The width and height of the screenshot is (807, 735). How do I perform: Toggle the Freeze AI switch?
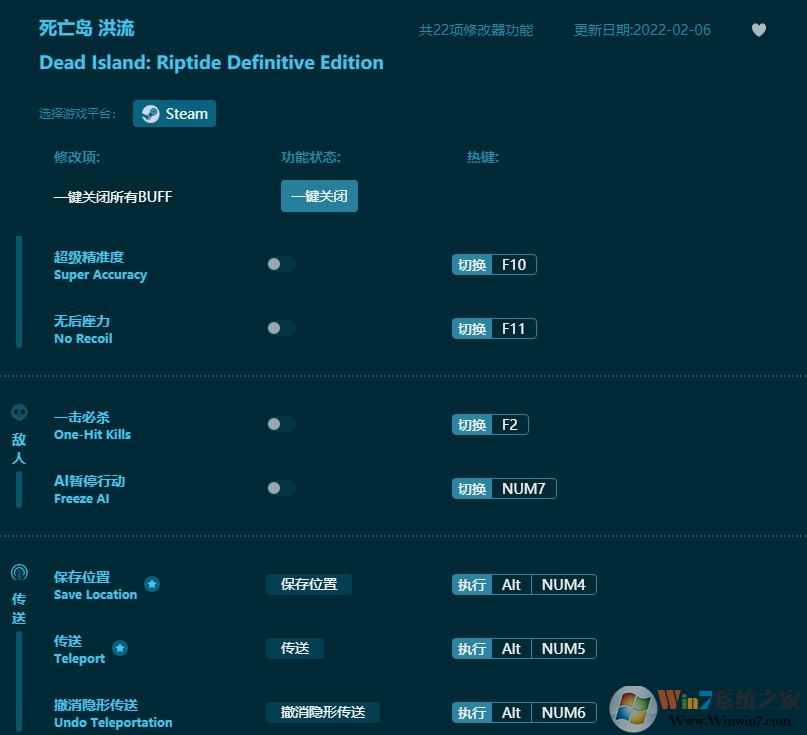click(x=281, y=488)
